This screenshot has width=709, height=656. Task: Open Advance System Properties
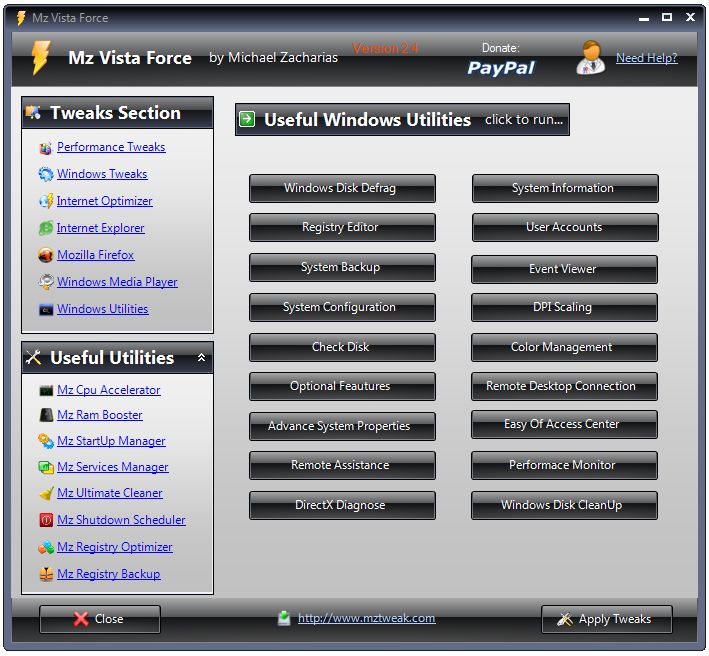coord(342,426)
